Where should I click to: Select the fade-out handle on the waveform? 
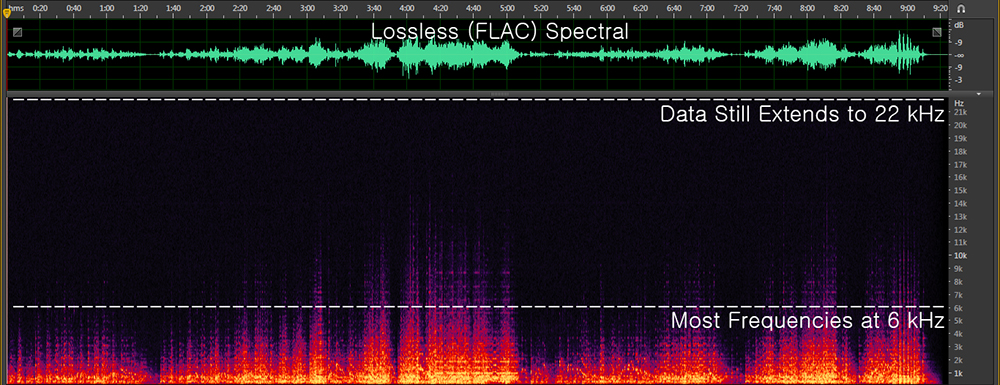click(936, 32)
